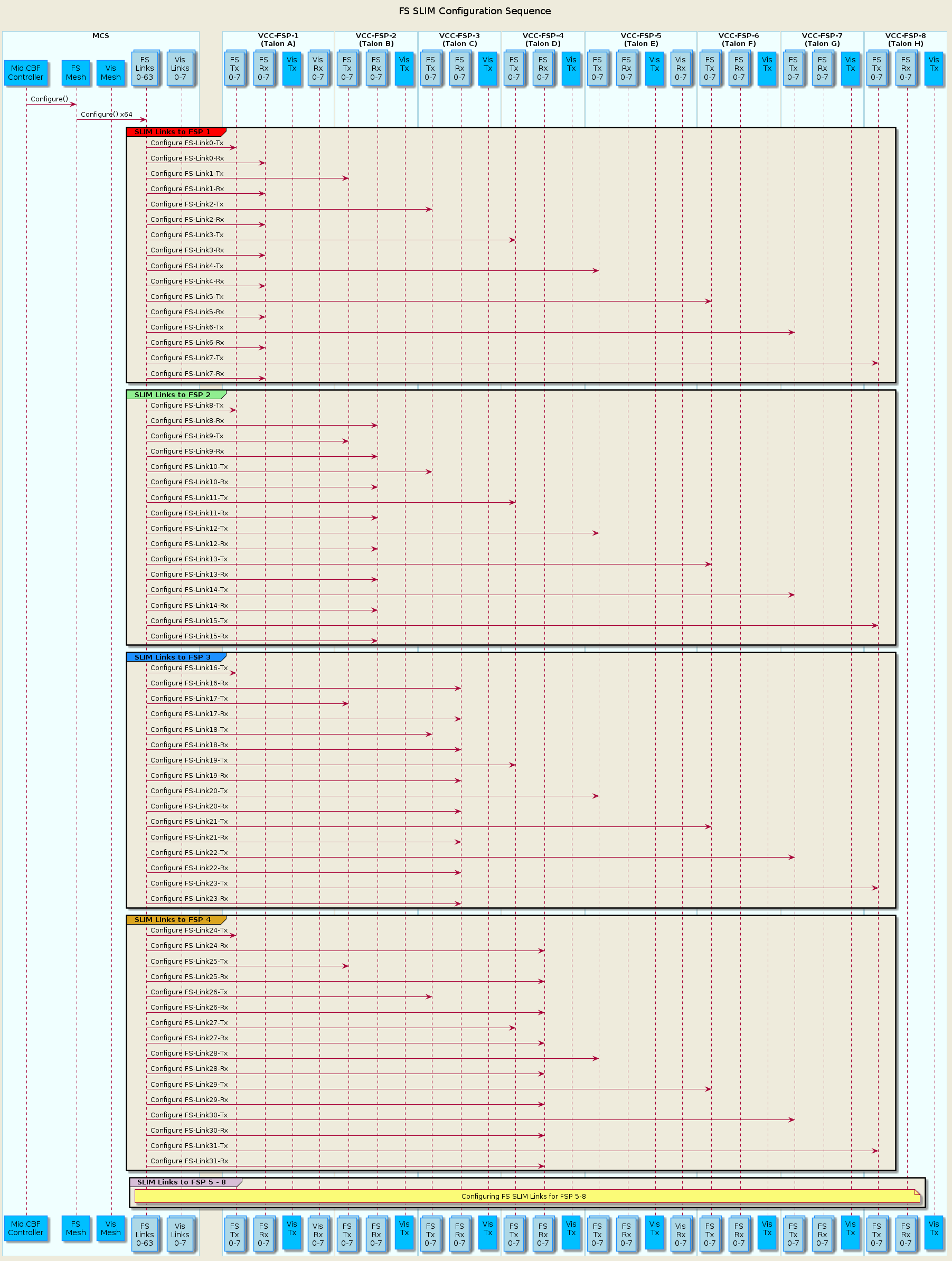Click the 'Configure FS-Link12-Tx' message
This screenshot has height=1261, width=952.
[x=189, y=529]
